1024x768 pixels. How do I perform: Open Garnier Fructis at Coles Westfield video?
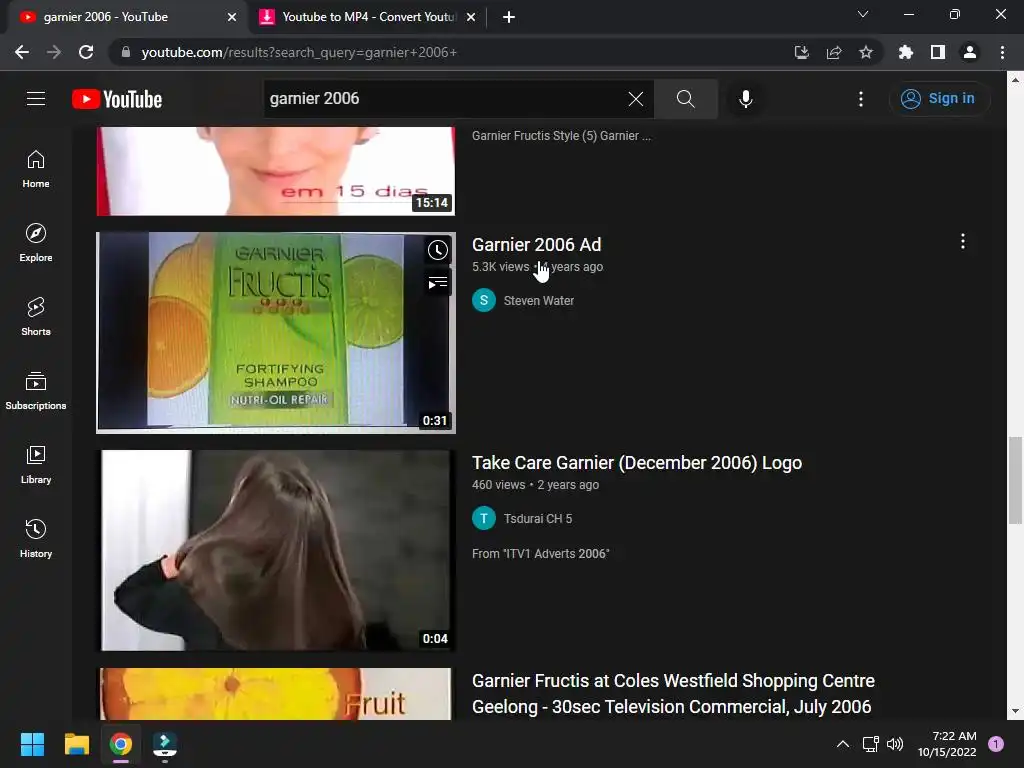673,694
